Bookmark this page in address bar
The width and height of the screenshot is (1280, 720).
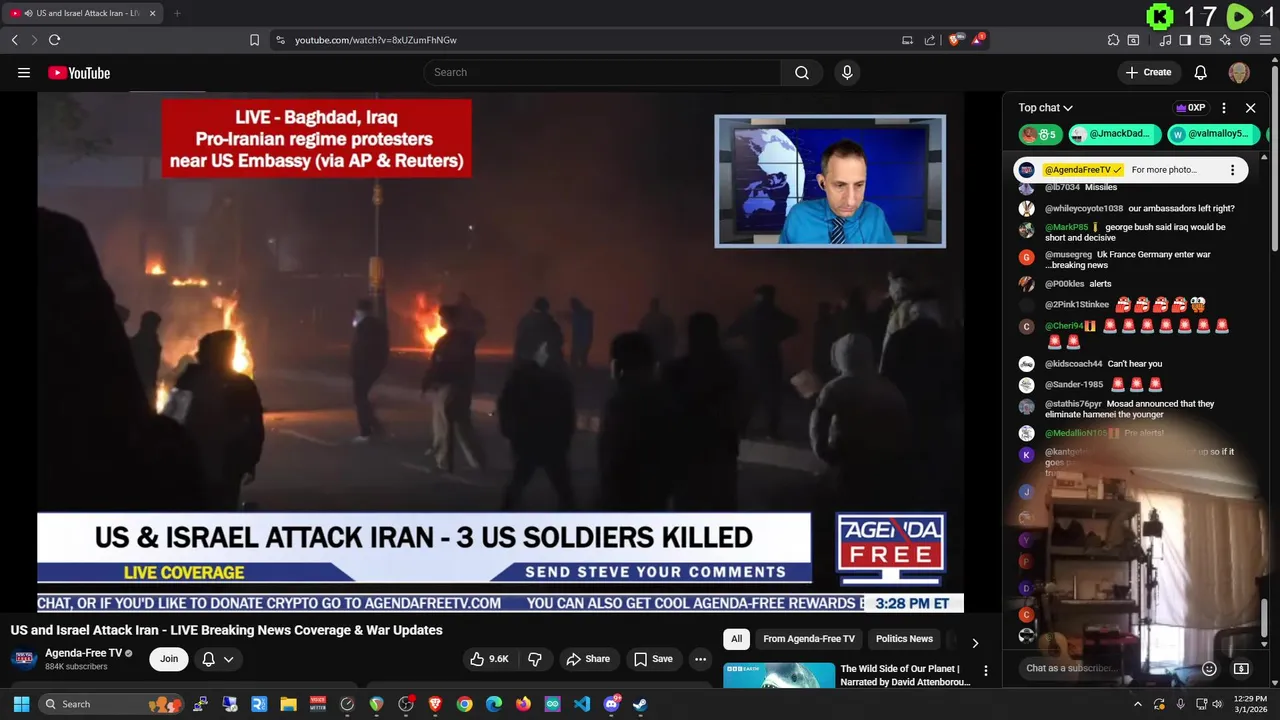[x=254, y=40]
